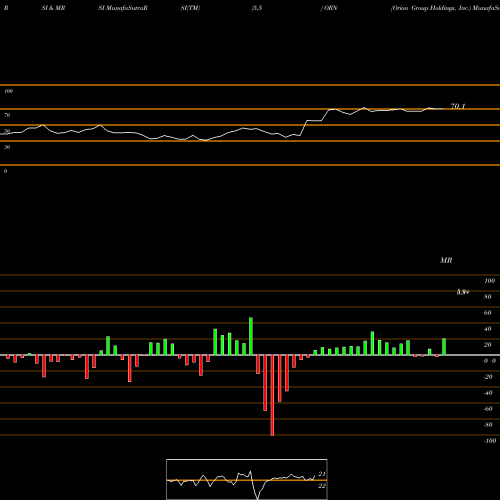Viewport: 500px width, 500px height.
Task: Click the MR axis label -60
Action: (488, 409)
